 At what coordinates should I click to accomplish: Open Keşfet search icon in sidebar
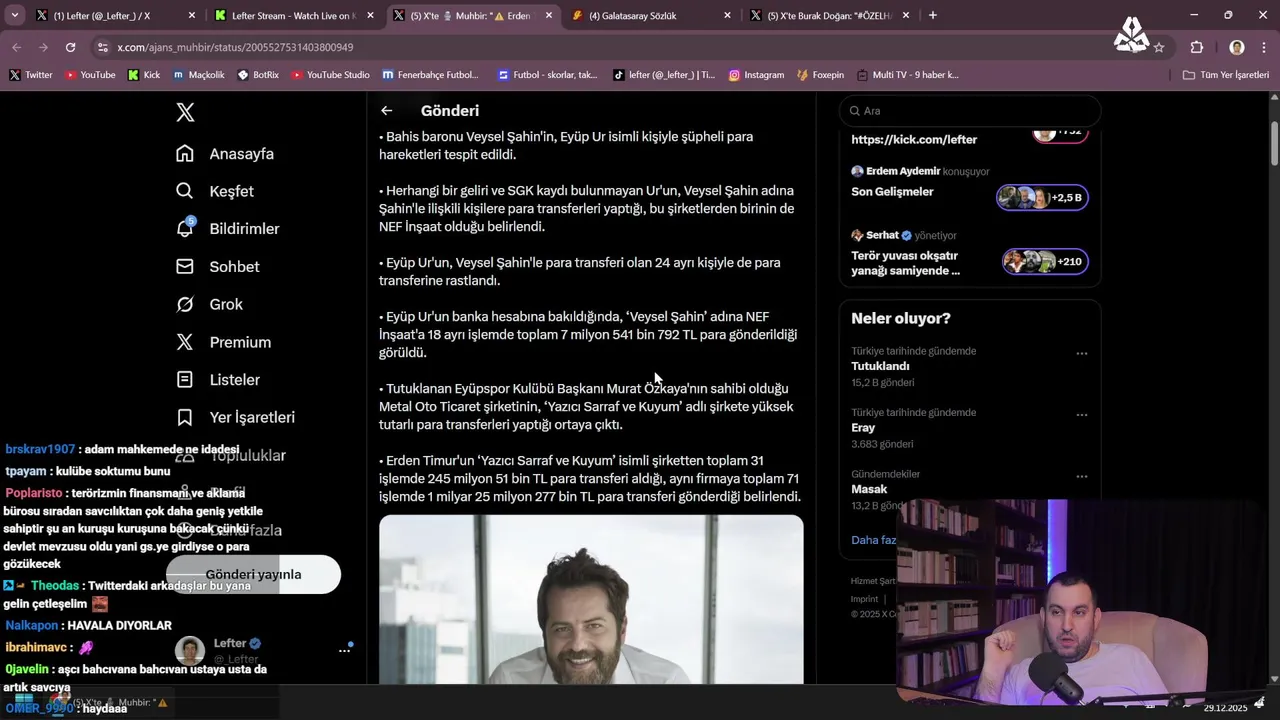185,191
